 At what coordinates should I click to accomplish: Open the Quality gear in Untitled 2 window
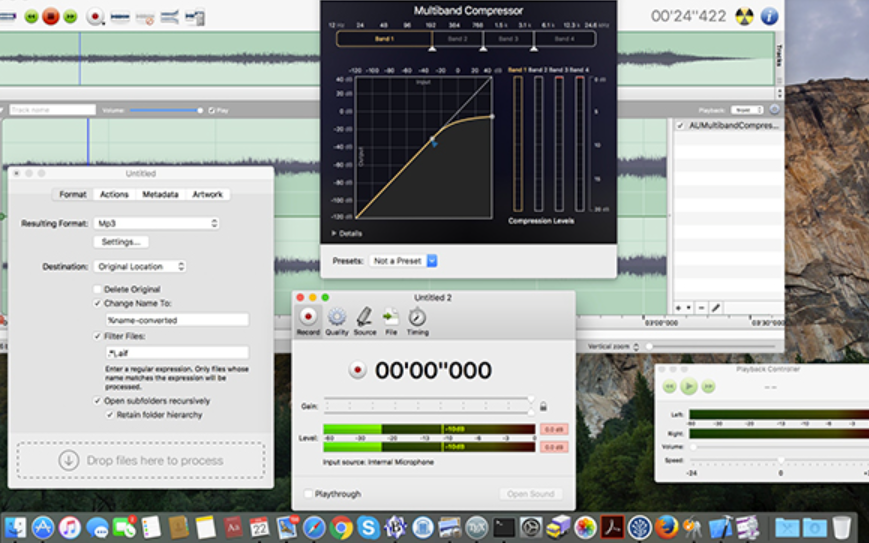336,321
